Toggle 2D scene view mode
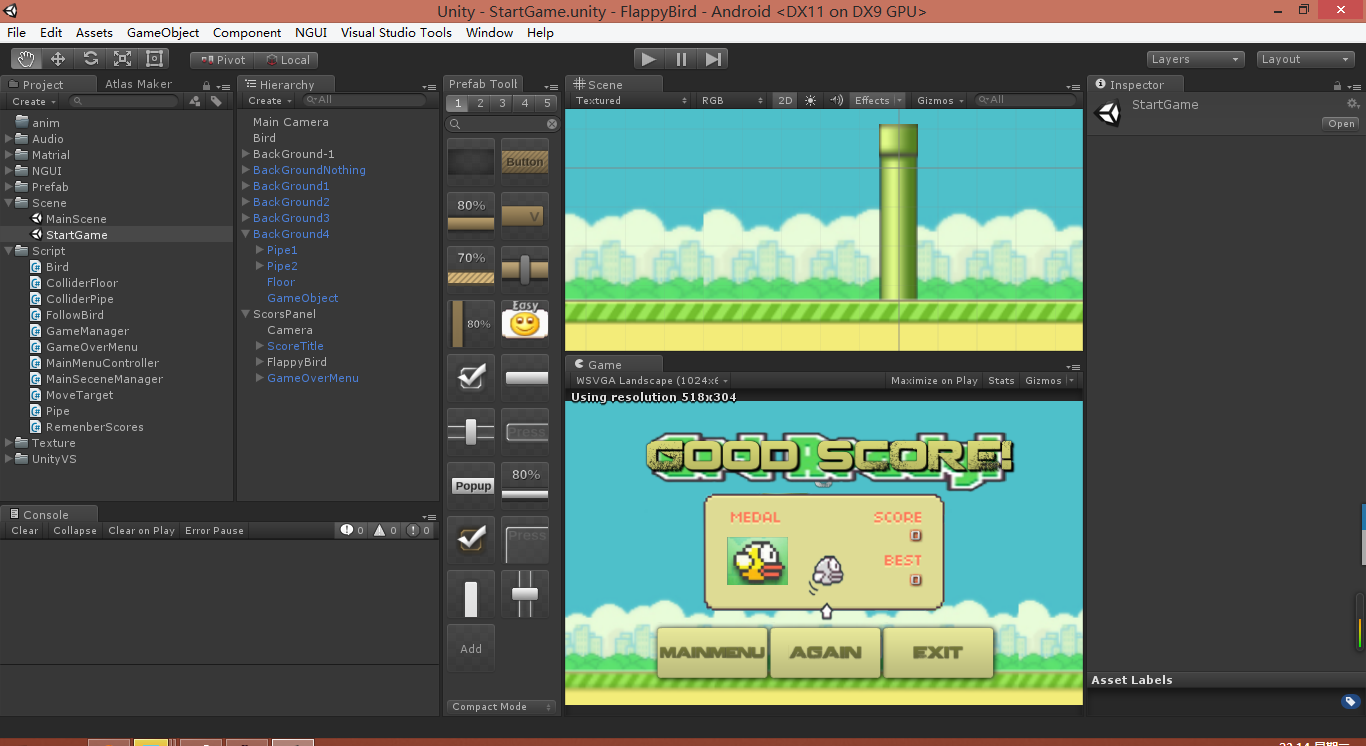1366x746 pixels. 785,100
